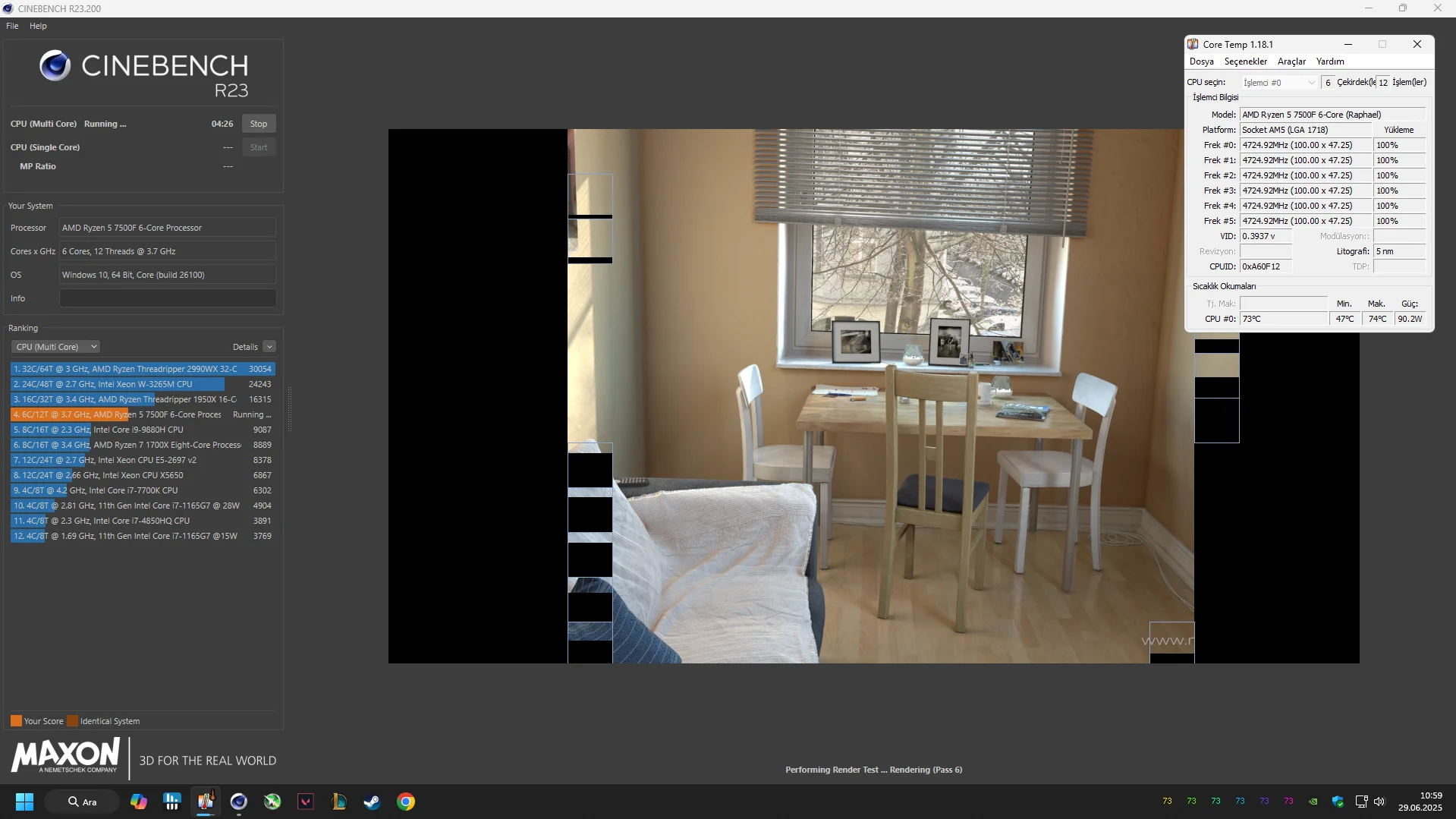Click the Performing Render Test status text
1456x819 pixels.
coord(873,770)
